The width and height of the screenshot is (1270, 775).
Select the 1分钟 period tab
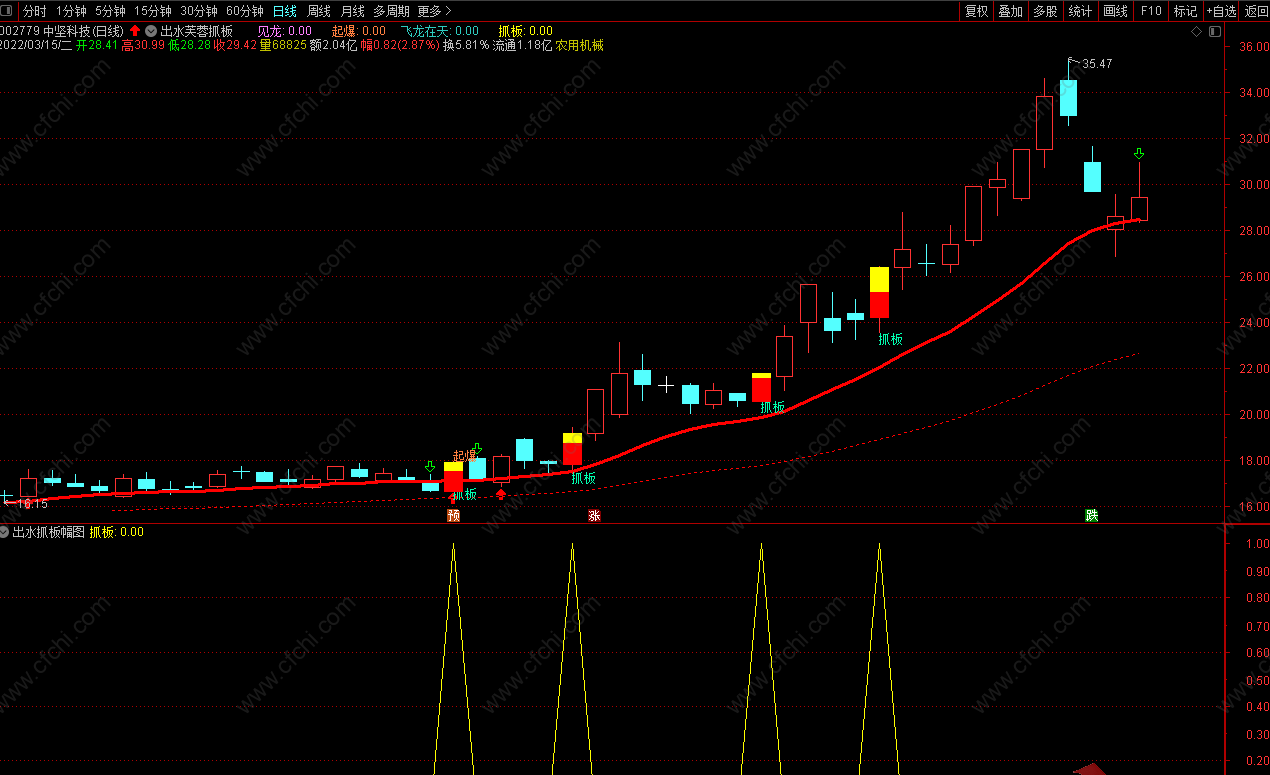pyautogui.click(x=71, y=11)
